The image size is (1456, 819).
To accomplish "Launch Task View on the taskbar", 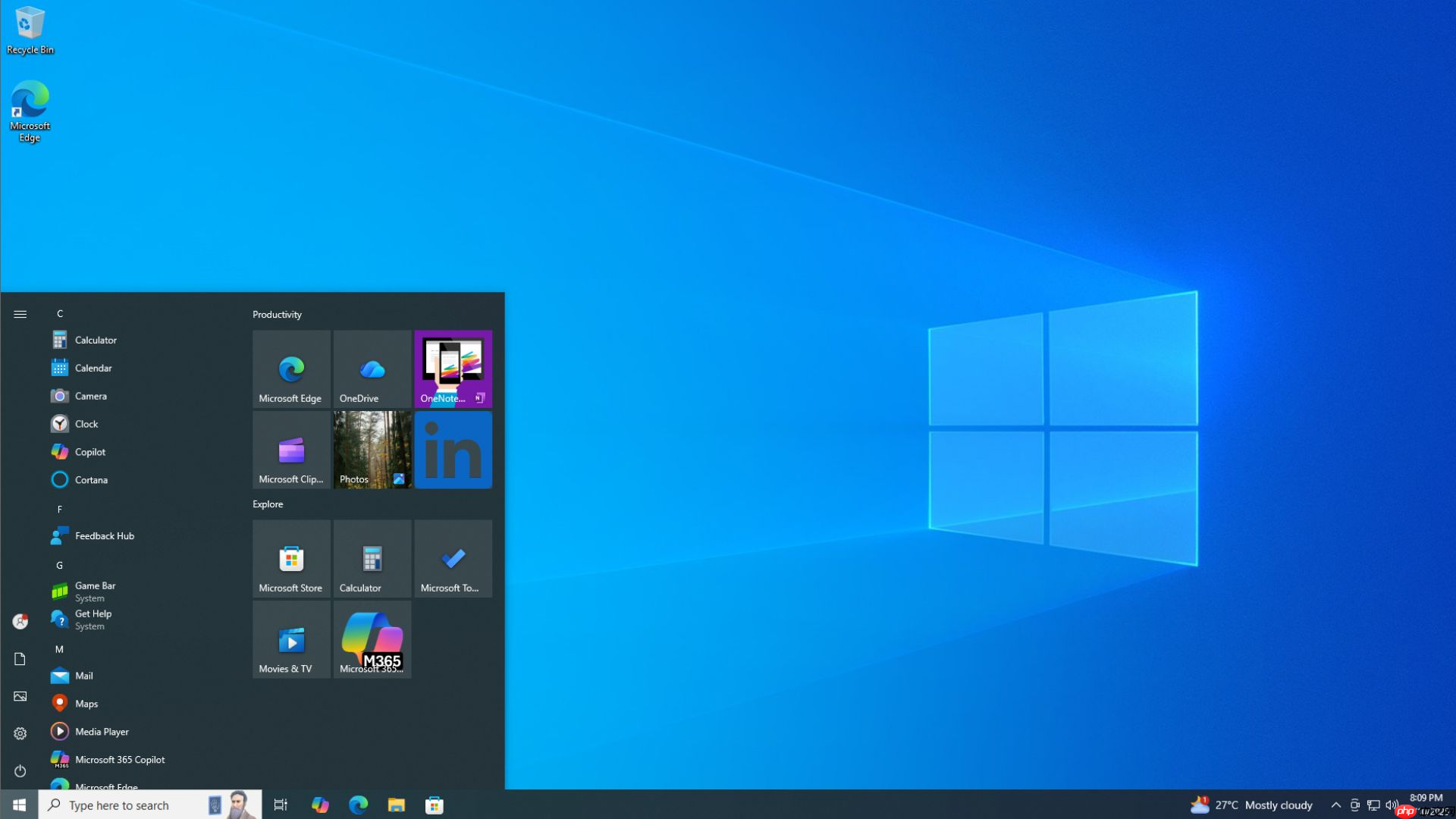I will 280,805.
